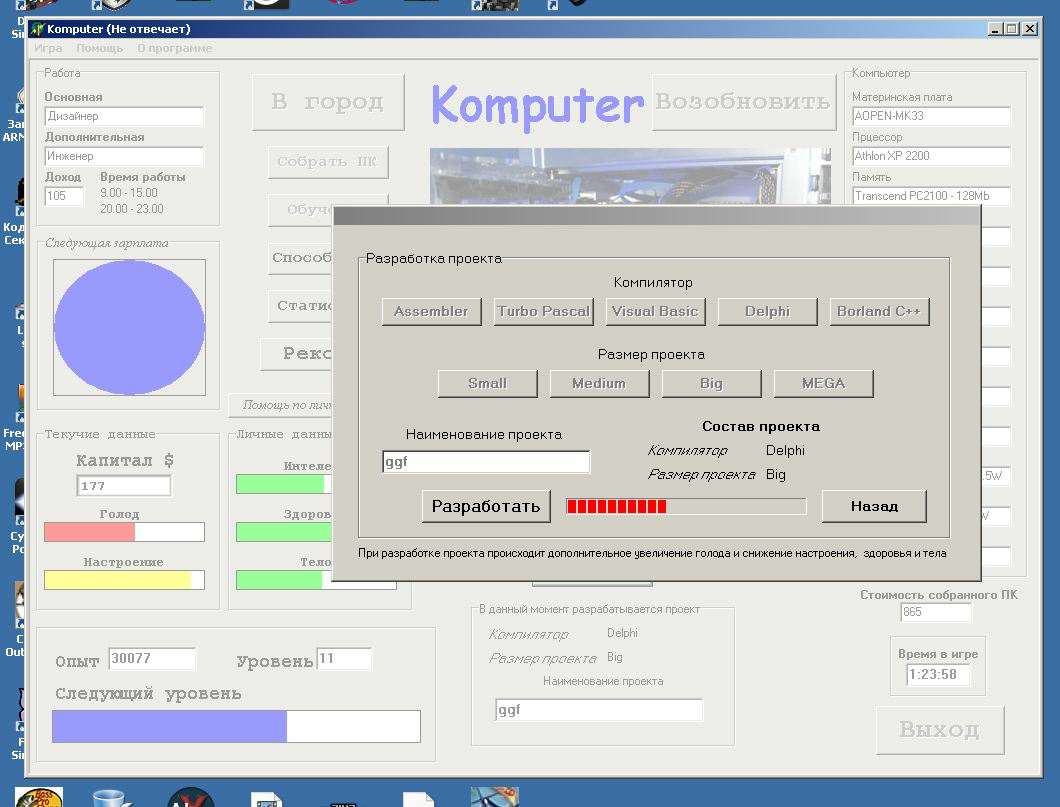Viewport: 1060px width, 807px height.
Task: Click the Инженер additional job field
Action: [124, 156]
